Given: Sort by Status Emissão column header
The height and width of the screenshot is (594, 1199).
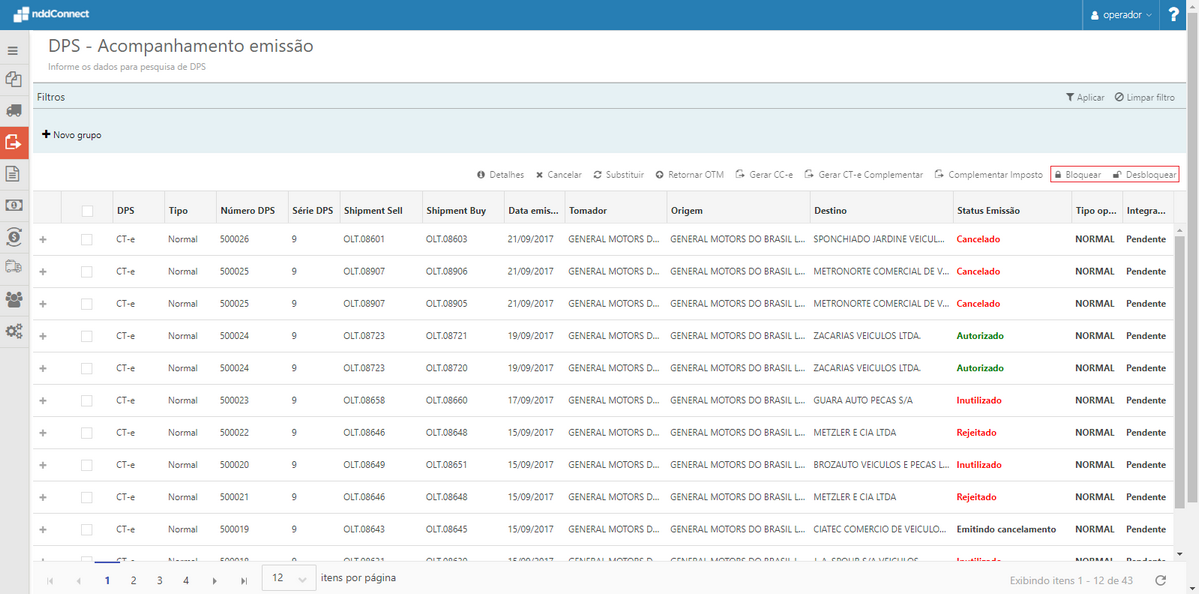Looking at the screenshot, I should pos(988,211).
